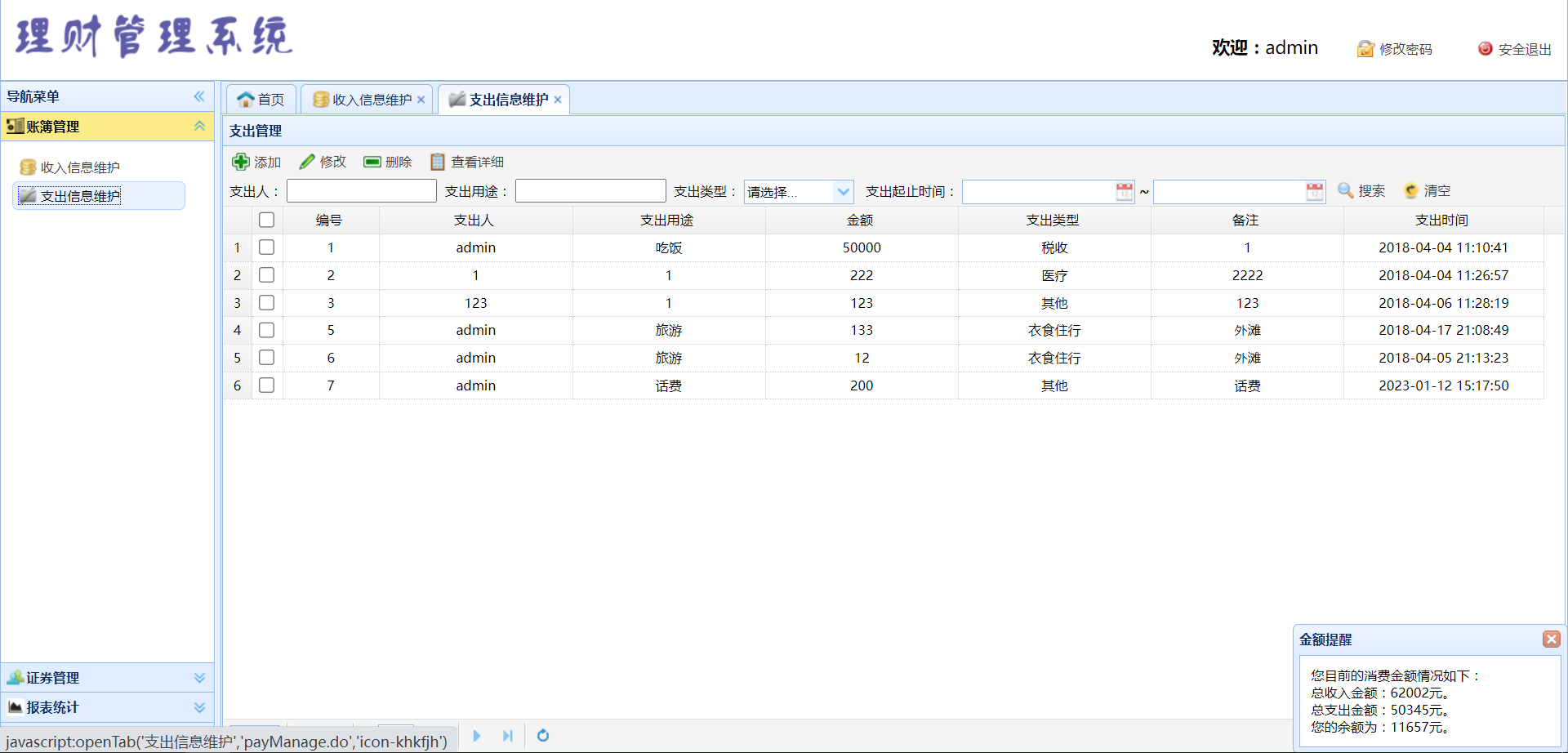Viewport: 1568px width, 753px height.
Task: Click 安全退出 safe logout
Action: point(1515,49)
